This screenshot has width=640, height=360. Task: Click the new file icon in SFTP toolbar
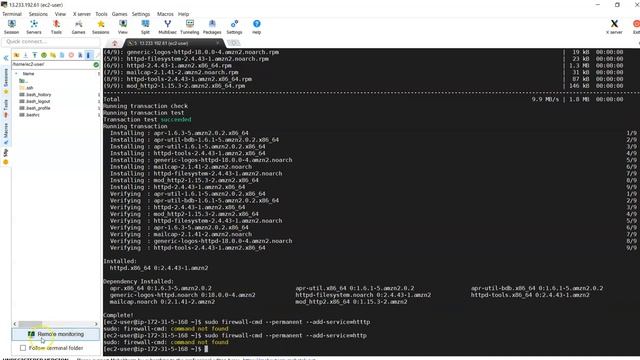(x=62, y=55)
